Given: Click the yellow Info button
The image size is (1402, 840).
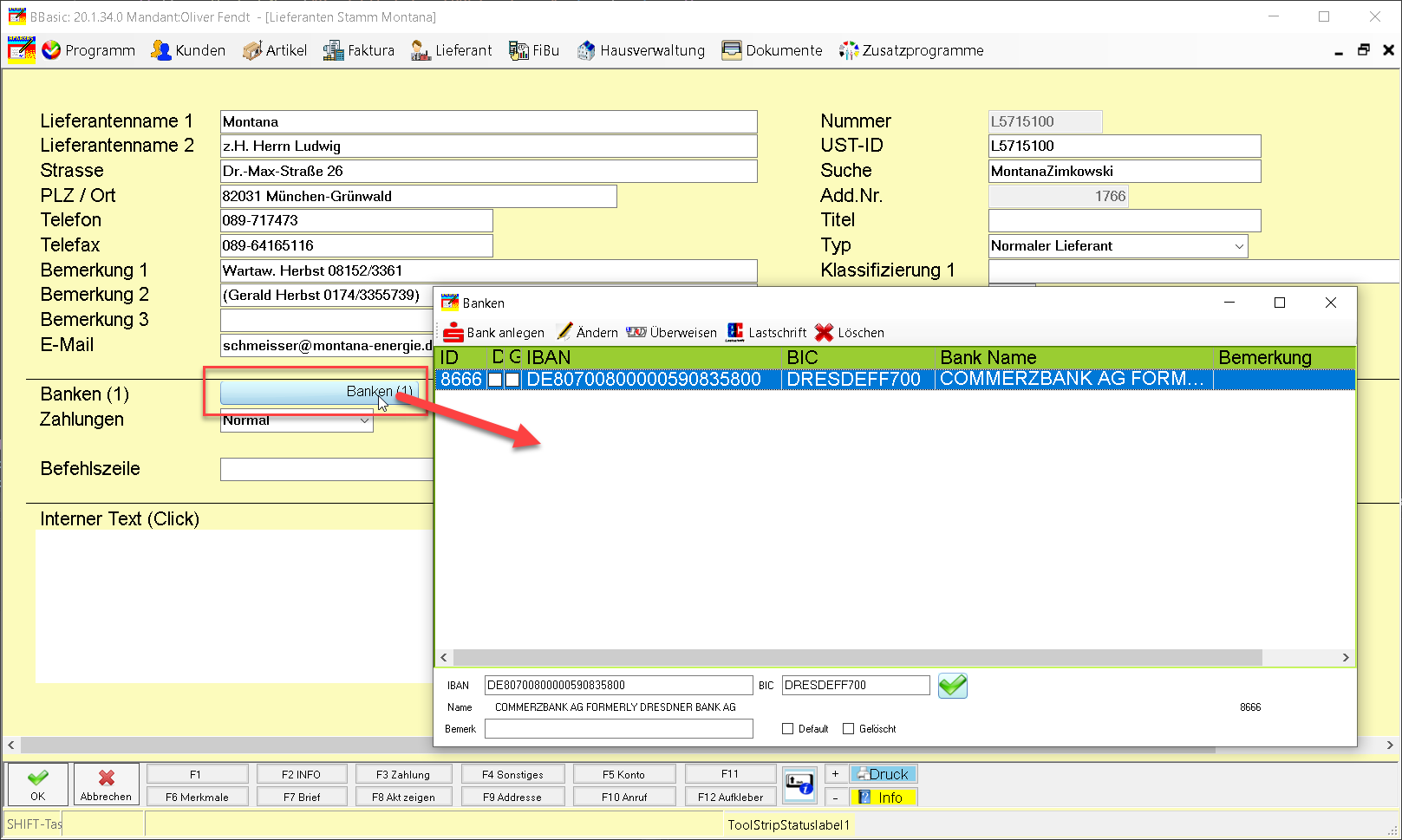Looking at the screenshot, I should [x=883, y=798].
